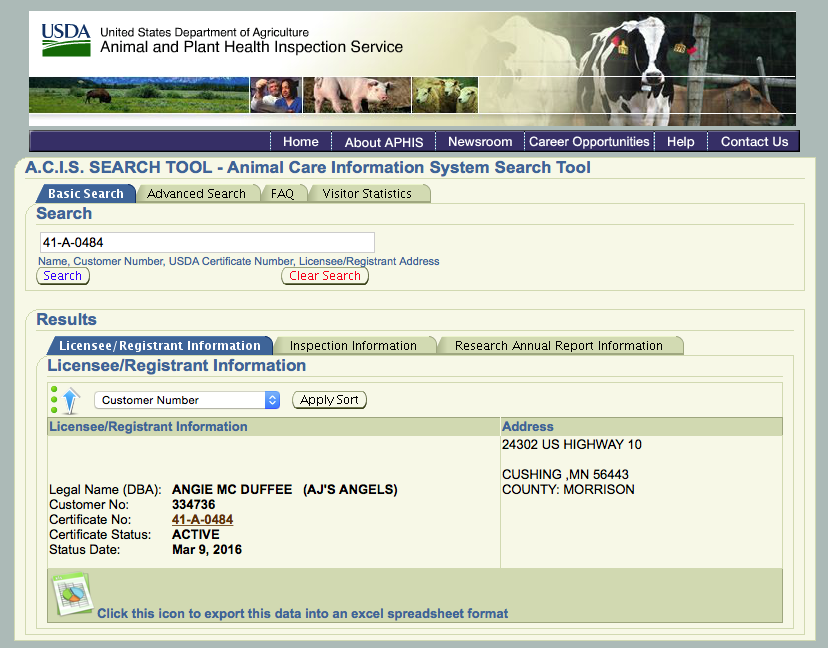This screenshot has width=828, height=648.
Task: Click the pig banner photo
Action: click(357, 95)
